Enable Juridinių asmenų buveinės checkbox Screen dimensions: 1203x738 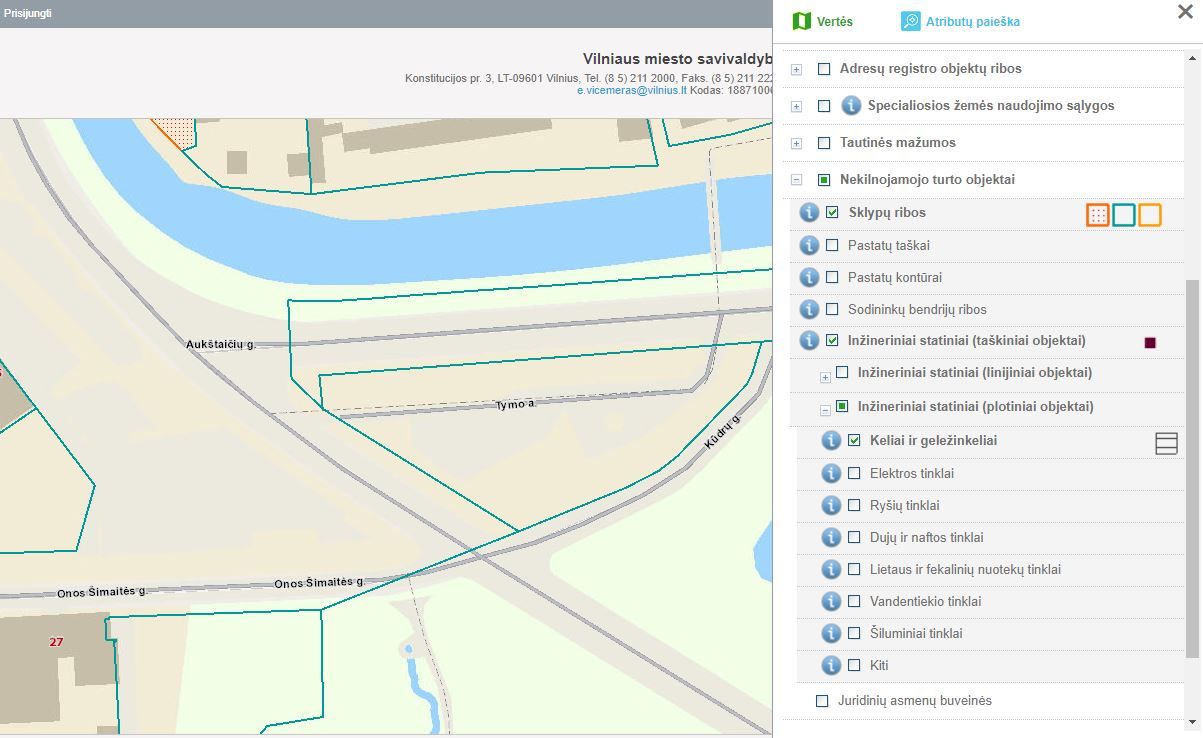pyautogui.click(x=823, y=701)
